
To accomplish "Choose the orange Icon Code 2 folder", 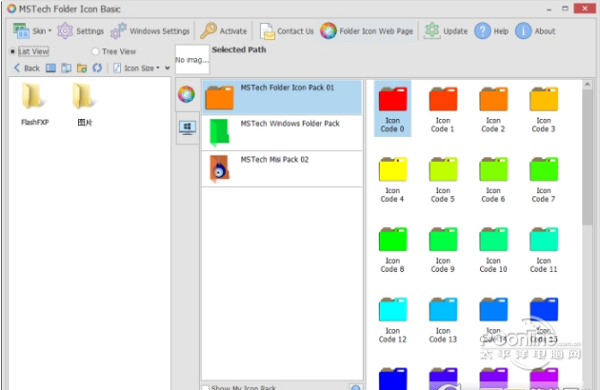I will pos(493,109).
